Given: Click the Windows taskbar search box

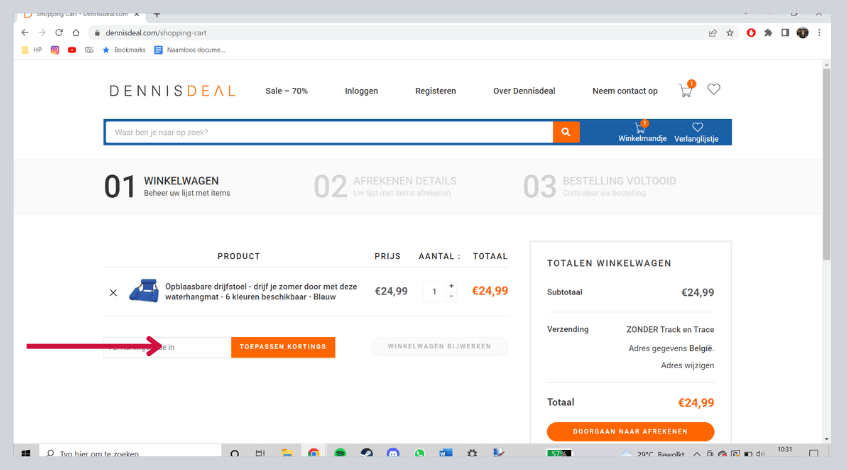Looking at the screenshot, I should (x=130, y=453).
